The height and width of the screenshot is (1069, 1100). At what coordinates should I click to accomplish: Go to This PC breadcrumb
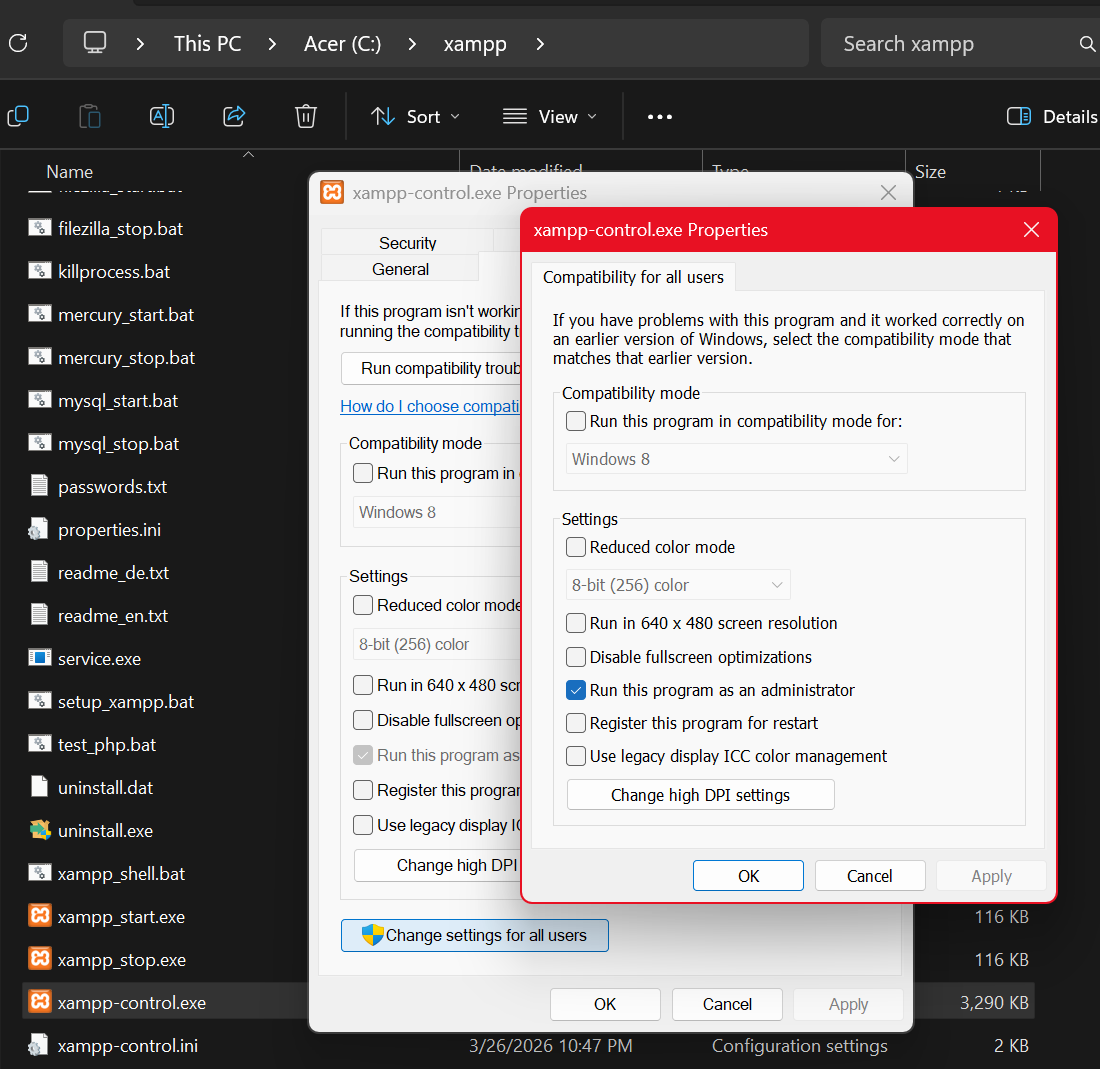click(x=208, y=43)
